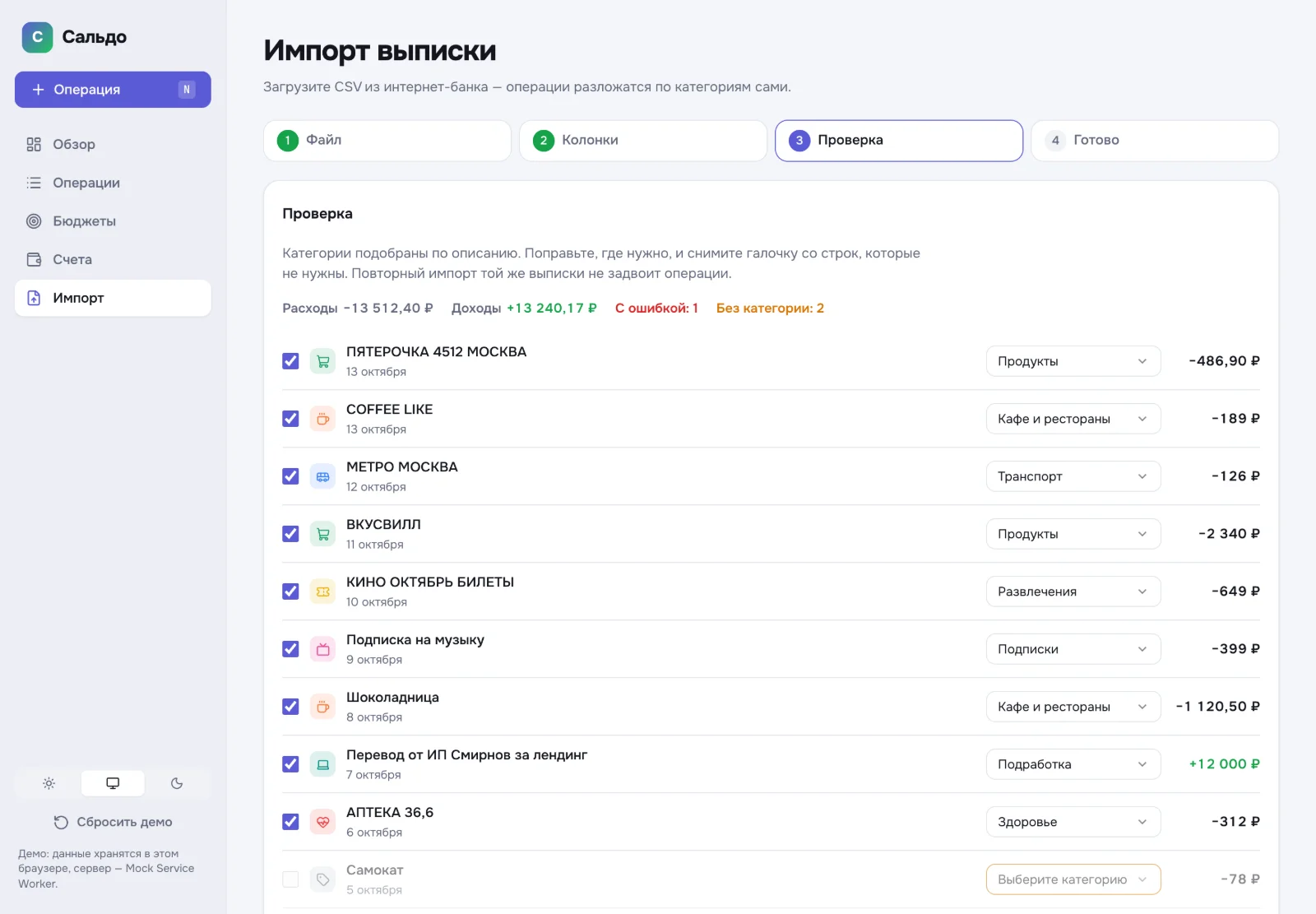Image resolution: width=1316 pixels, height=914 pixels.
Task: Click the Бюджеты target icon in sidebar
Action: point(34,220)
